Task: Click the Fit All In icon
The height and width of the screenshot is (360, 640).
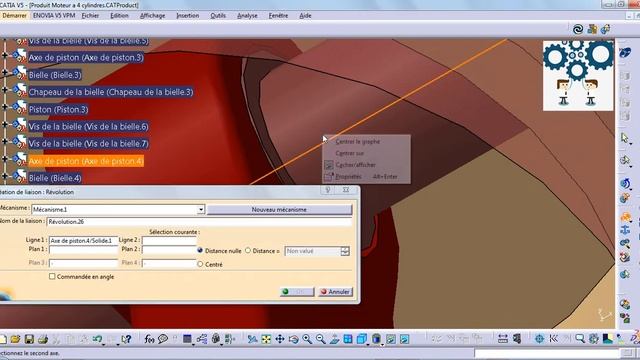Action: [266, 339]
